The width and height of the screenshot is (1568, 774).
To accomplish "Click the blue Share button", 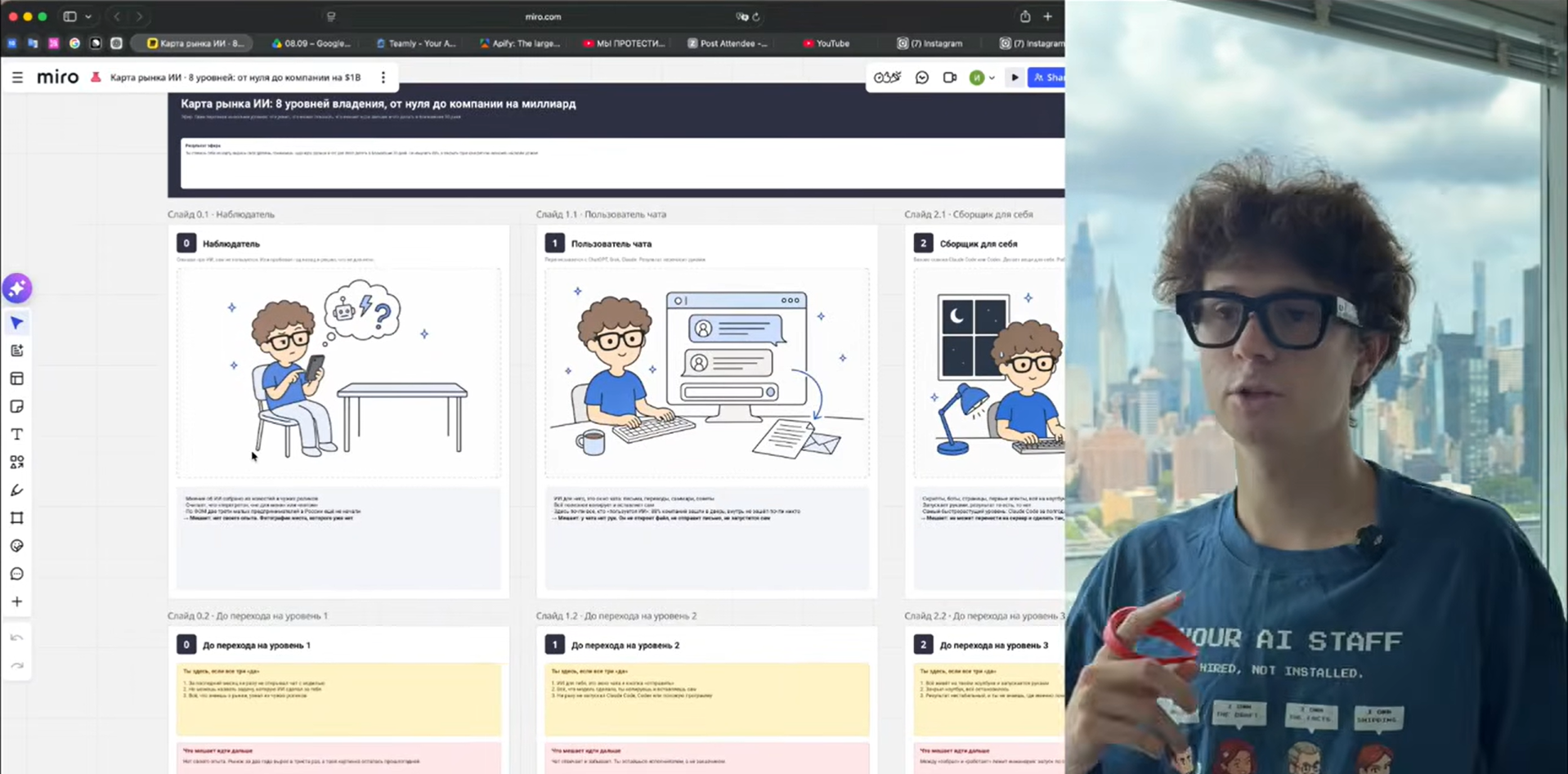I will 1046,78.
